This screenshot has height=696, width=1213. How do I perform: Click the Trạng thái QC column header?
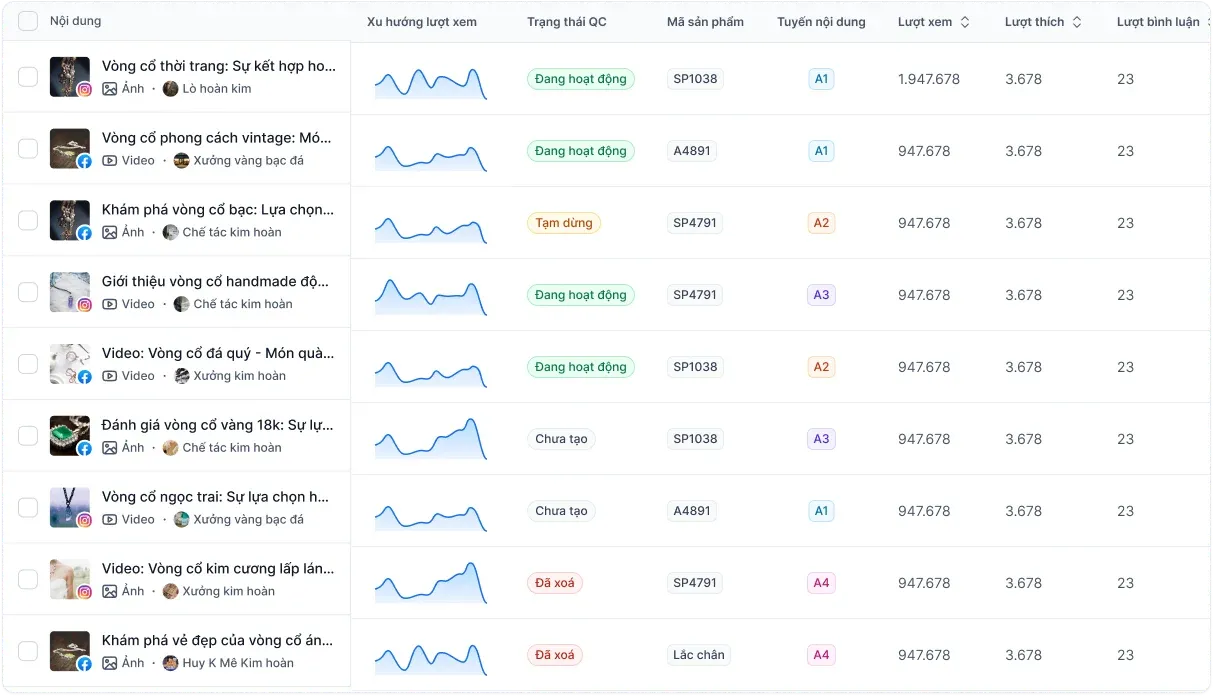[x=566, y=22]
